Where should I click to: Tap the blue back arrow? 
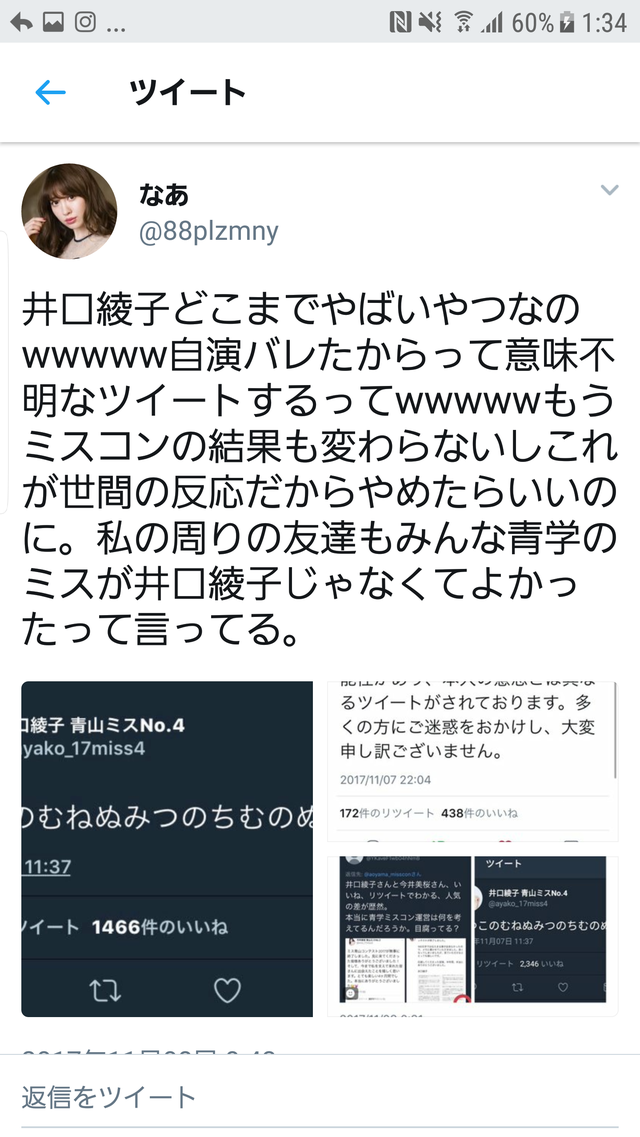50,92
